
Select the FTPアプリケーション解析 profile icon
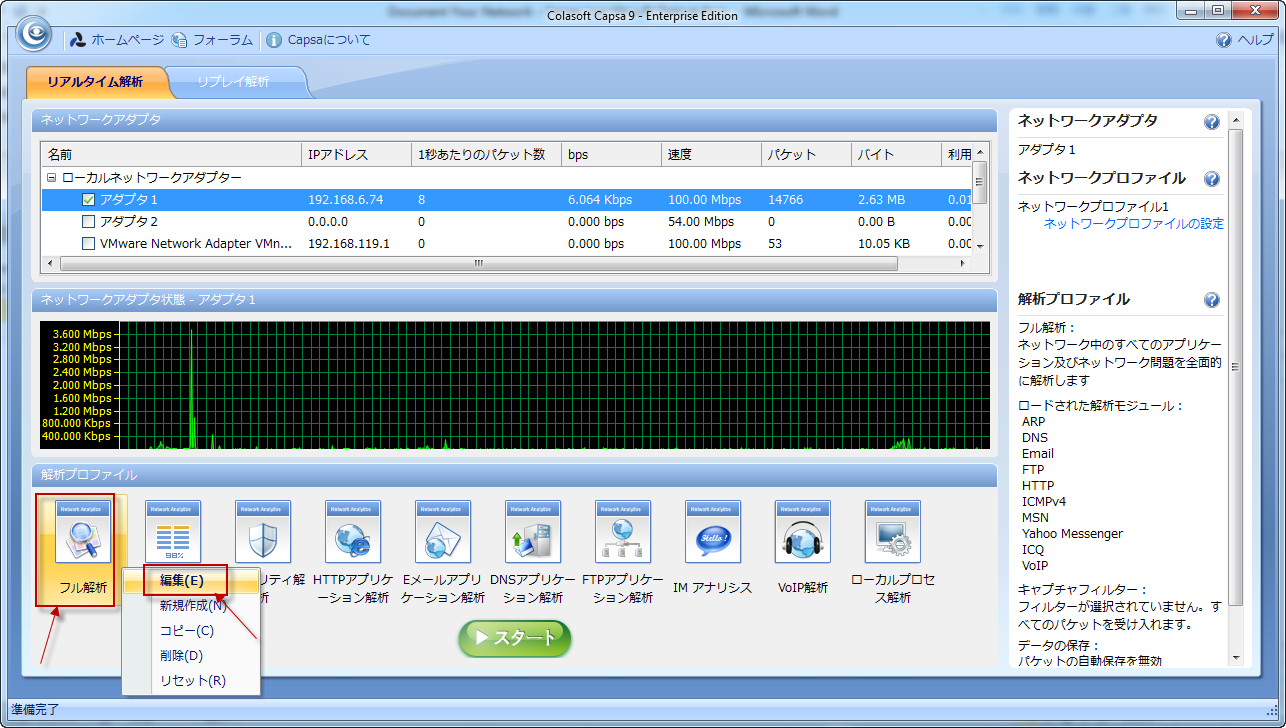click(622, 532)
